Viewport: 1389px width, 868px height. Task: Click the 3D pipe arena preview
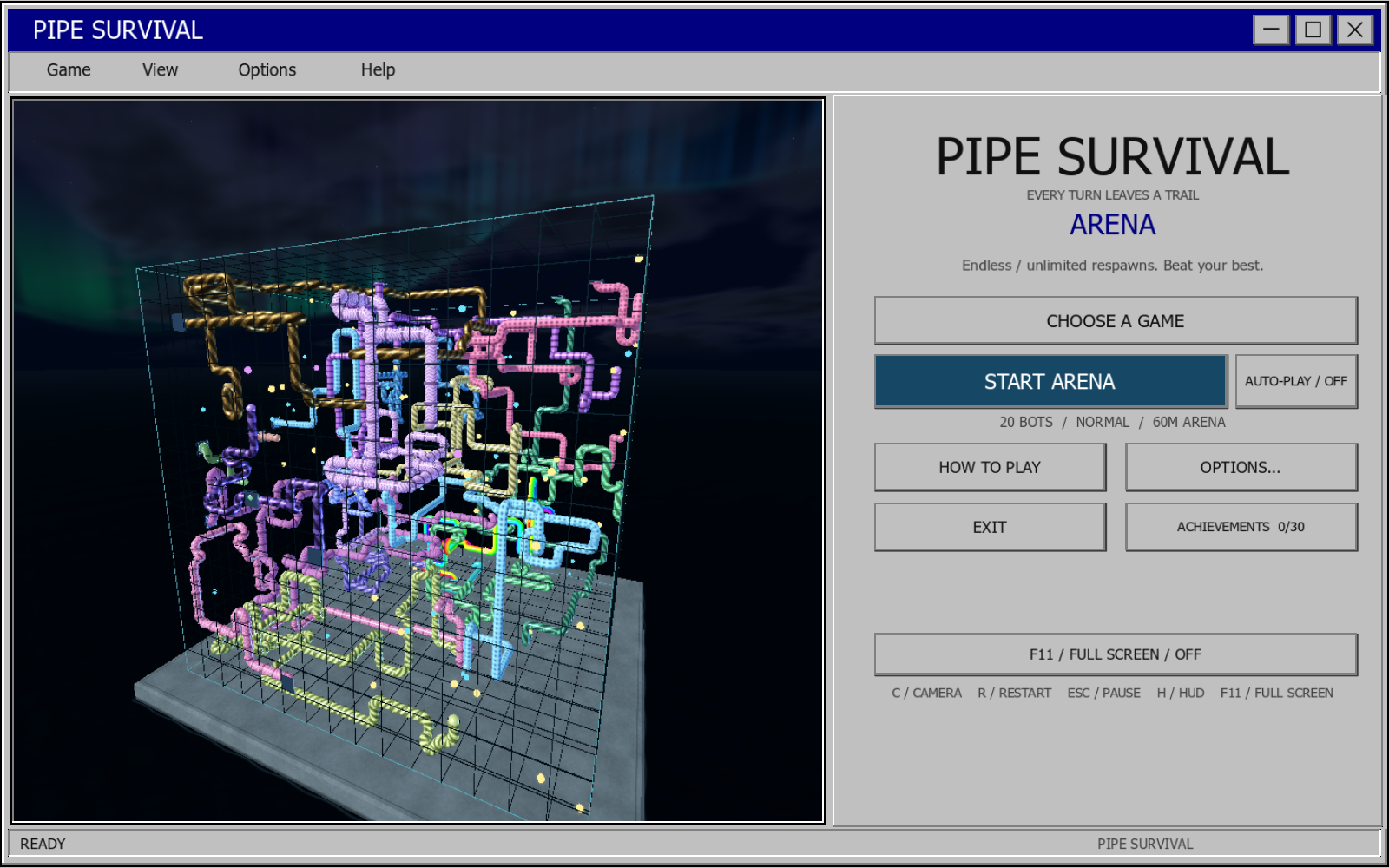pos(418,460)
